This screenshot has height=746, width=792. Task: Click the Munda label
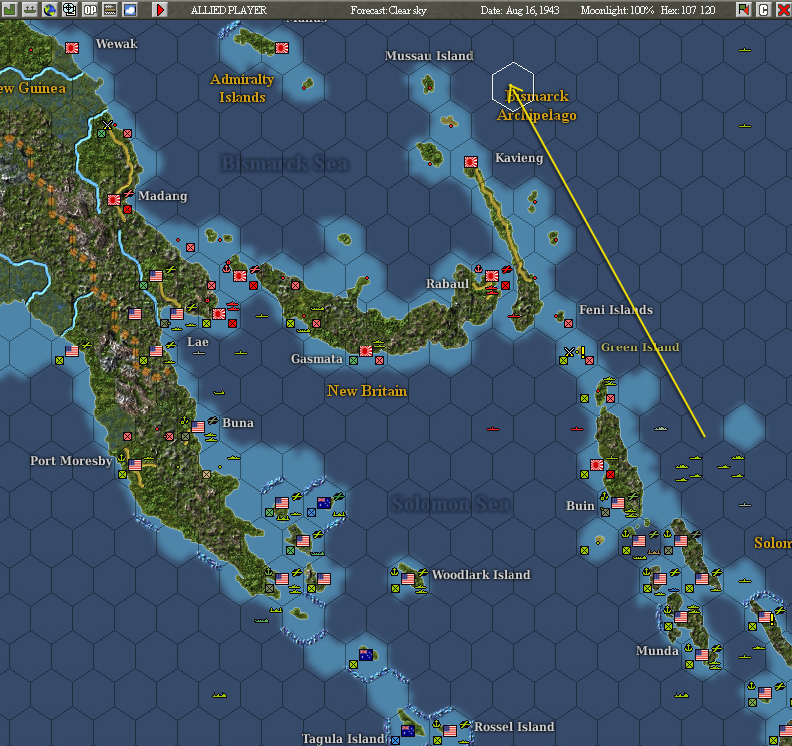tap(657, 651)
